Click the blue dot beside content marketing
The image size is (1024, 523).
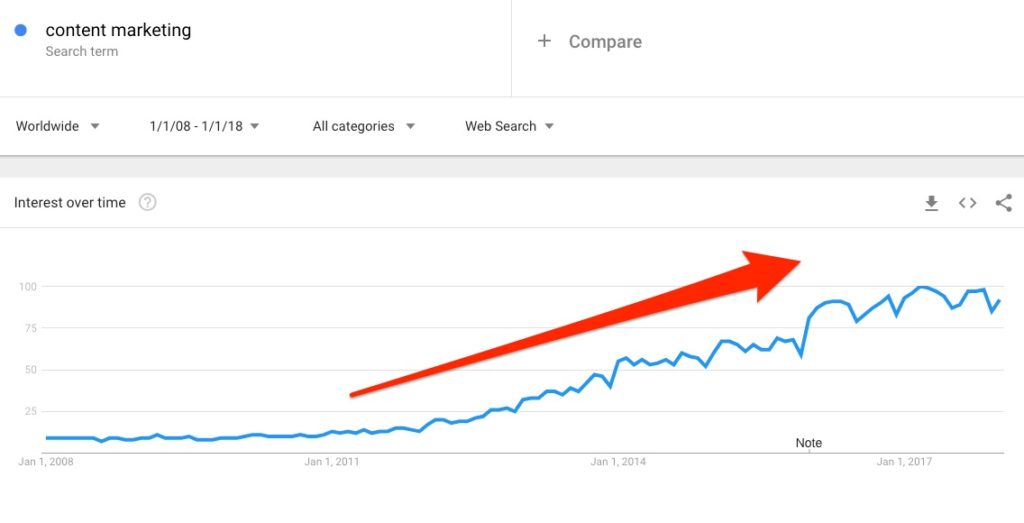[x=21, y=30]
